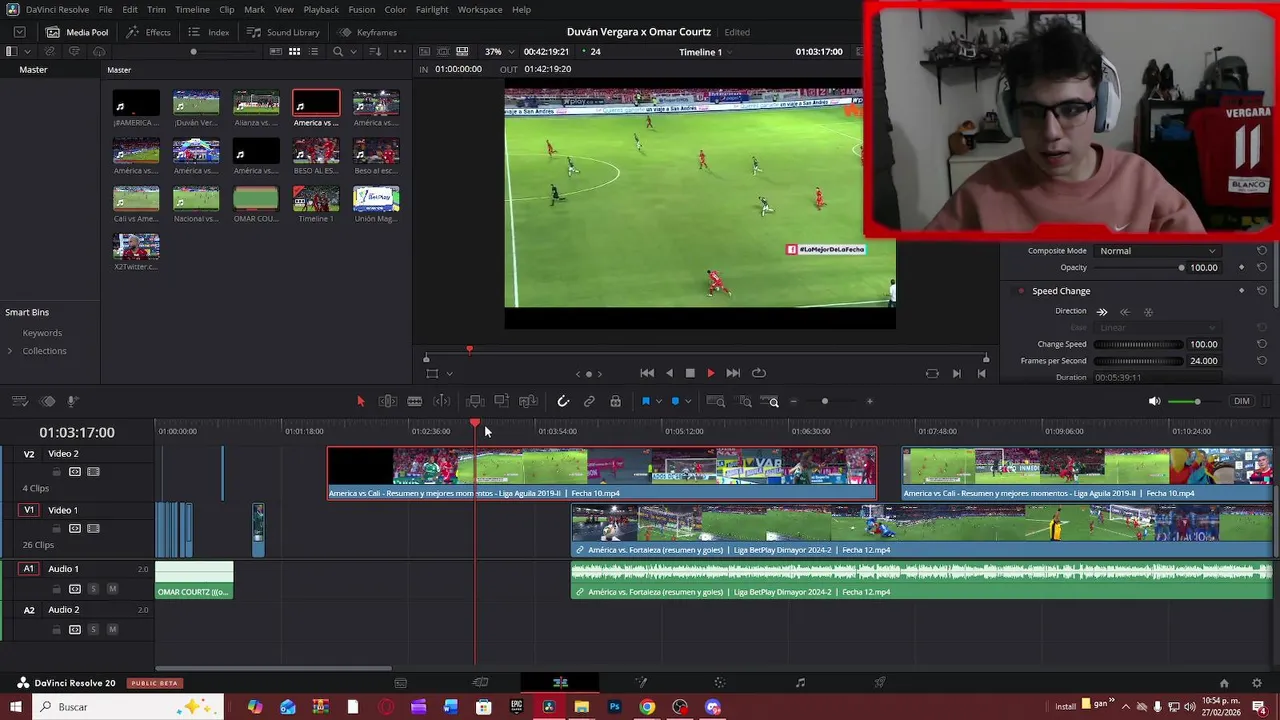1280x720 pixels.
Task: Add keyframe for Opacity diamond
Action: tap(1242, 268)
